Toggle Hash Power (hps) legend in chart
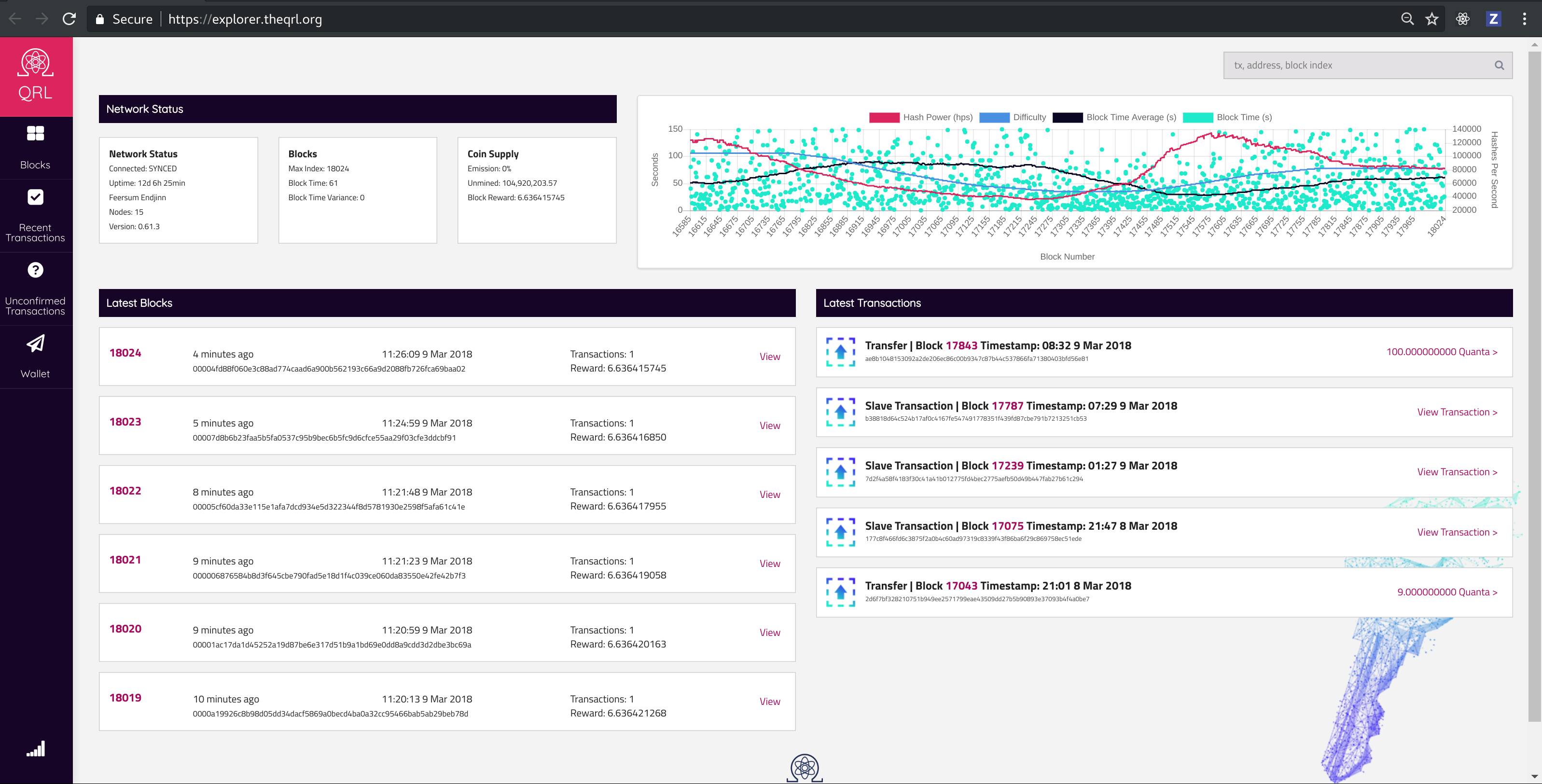Image resolution: width=1542 pixels, height=784 pixels. click(921, 117)
